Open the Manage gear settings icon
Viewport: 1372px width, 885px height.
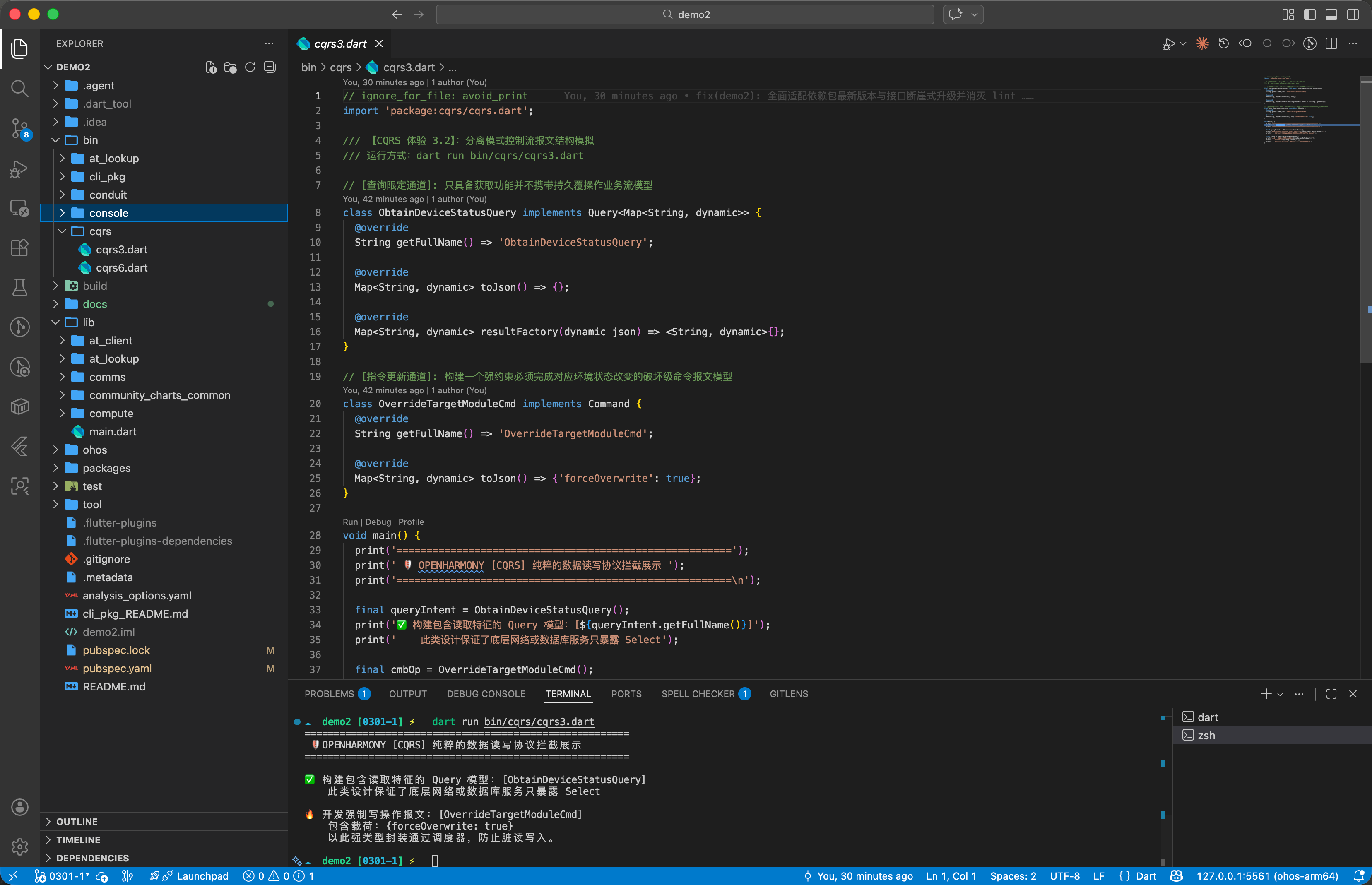(19, 847)
